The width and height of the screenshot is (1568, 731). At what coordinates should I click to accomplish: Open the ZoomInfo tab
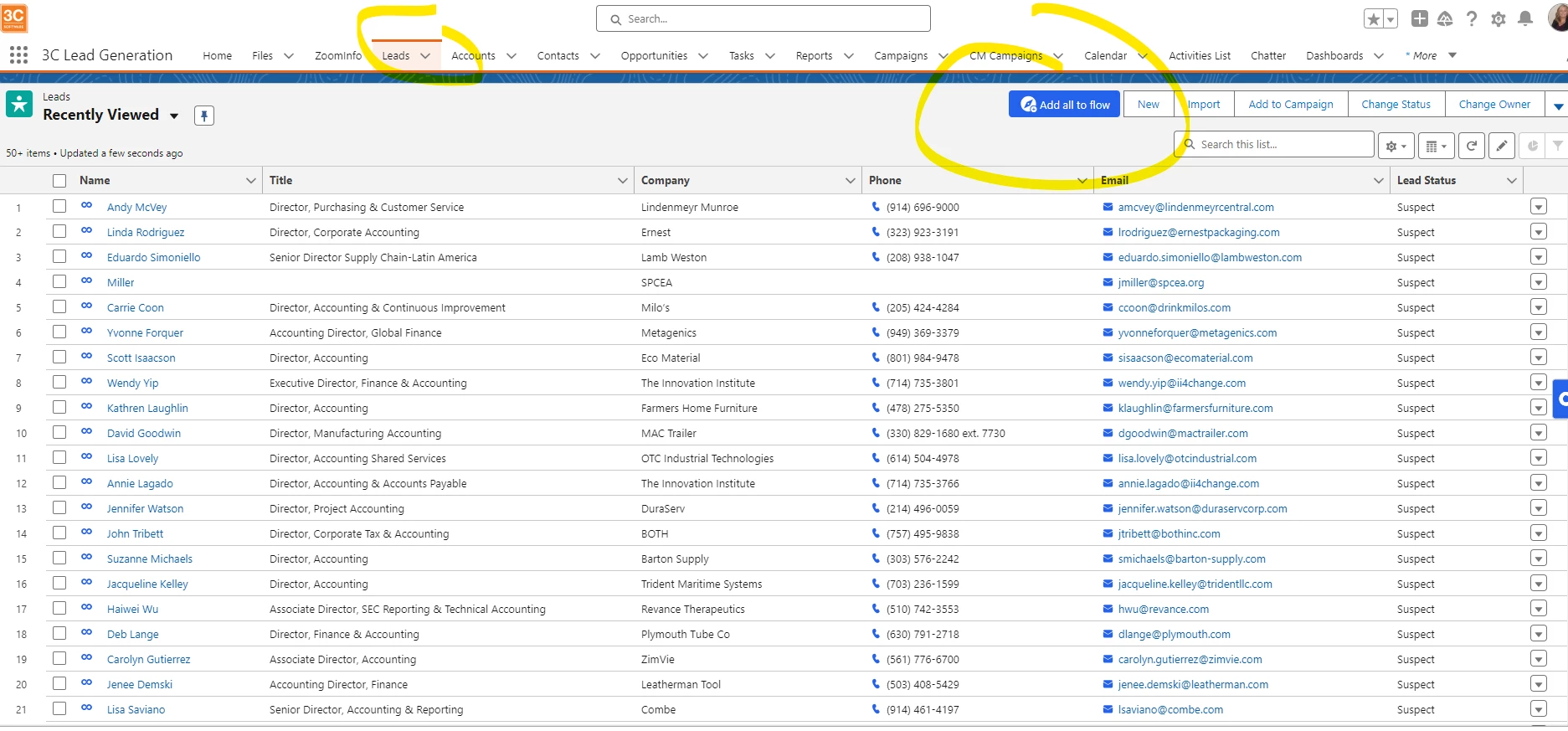(x=338, y=56)
